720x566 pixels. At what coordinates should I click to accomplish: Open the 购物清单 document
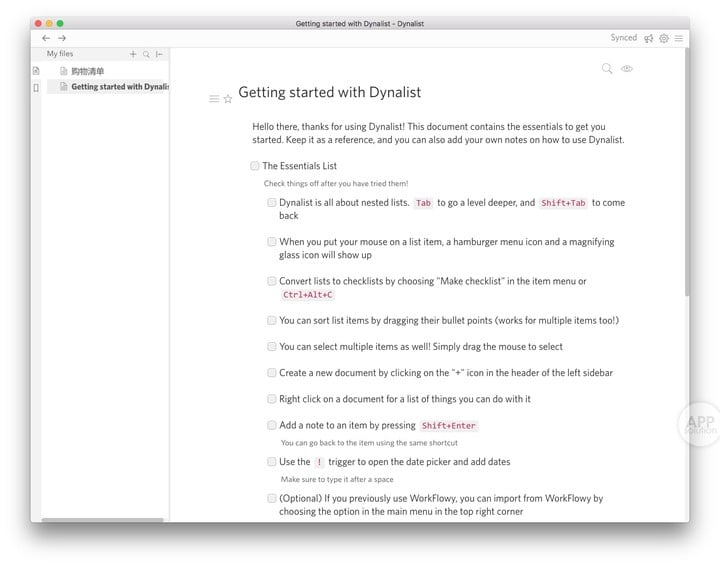point(87,71)
